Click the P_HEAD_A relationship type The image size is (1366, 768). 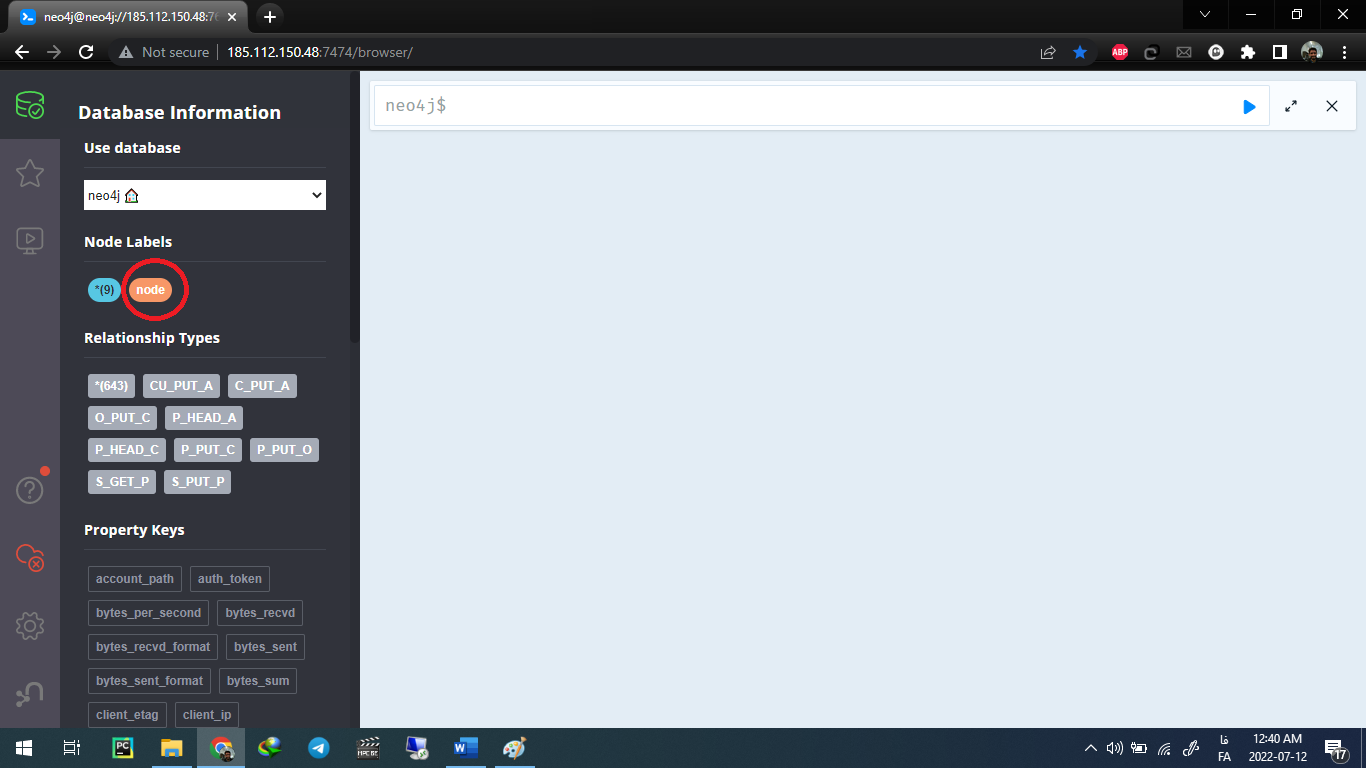click(204, 418)
